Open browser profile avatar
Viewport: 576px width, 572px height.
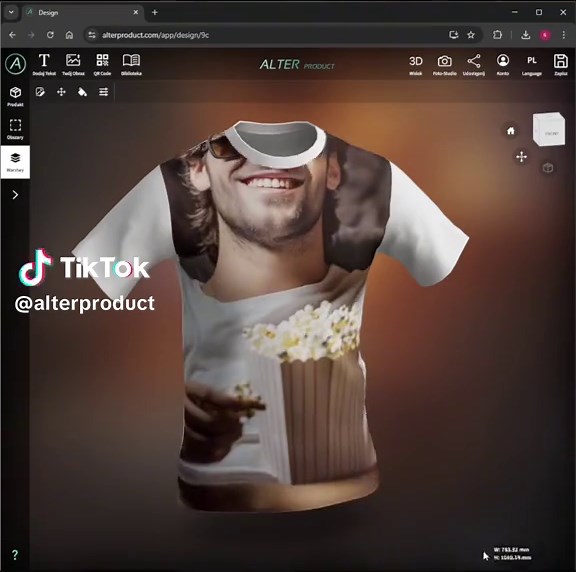click(x=545, y=35)
